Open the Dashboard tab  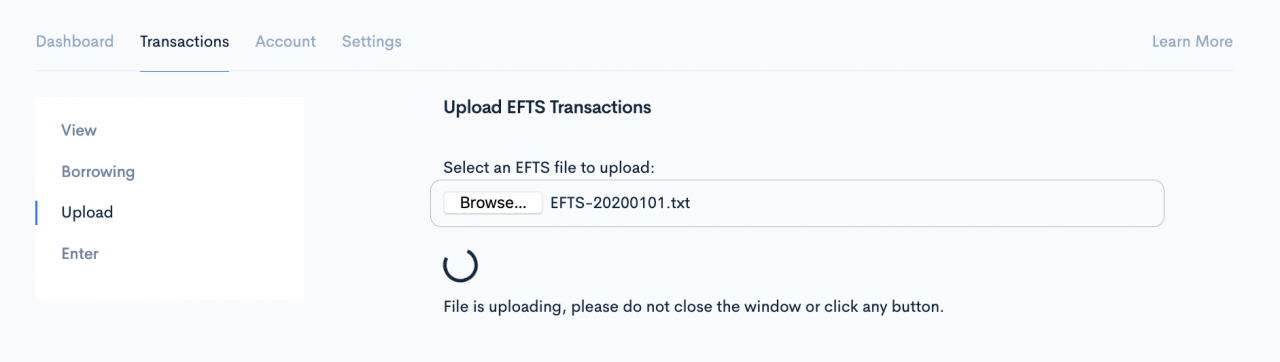click(x=75, y=41)
